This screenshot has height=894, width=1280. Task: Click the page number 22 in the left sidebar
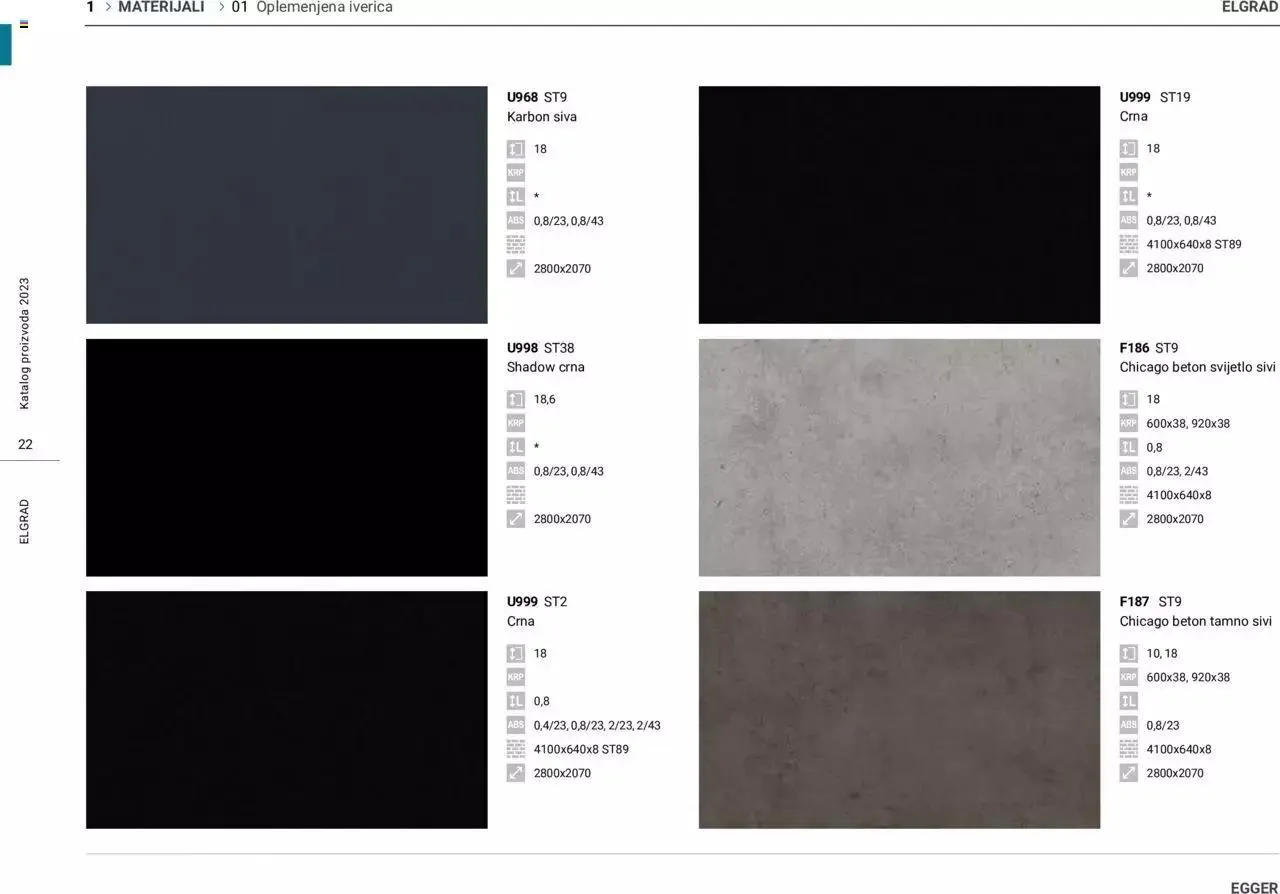25,444
